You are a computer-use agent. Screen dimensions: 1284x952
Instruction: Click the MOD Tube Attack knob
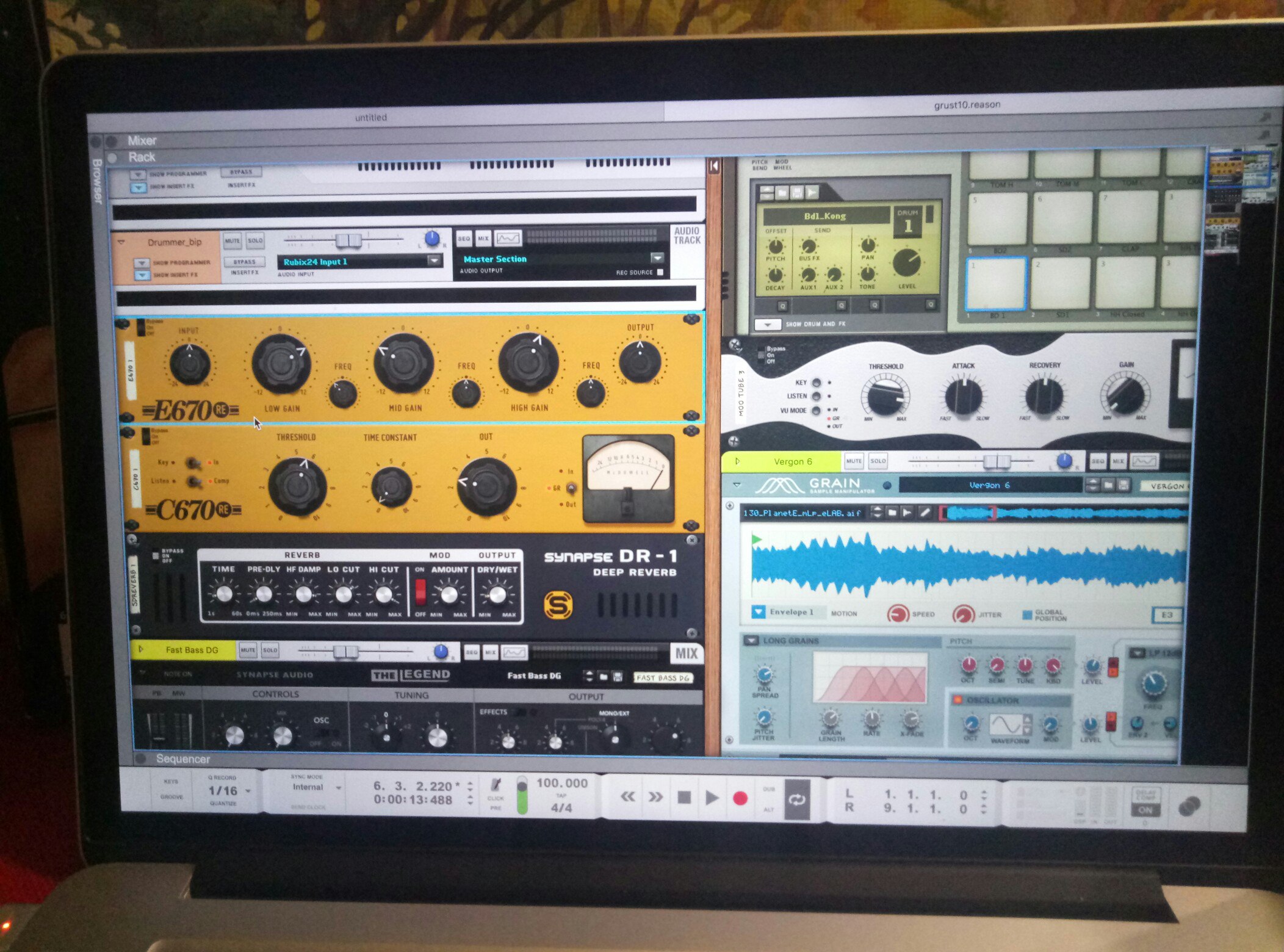coord(963,397)
